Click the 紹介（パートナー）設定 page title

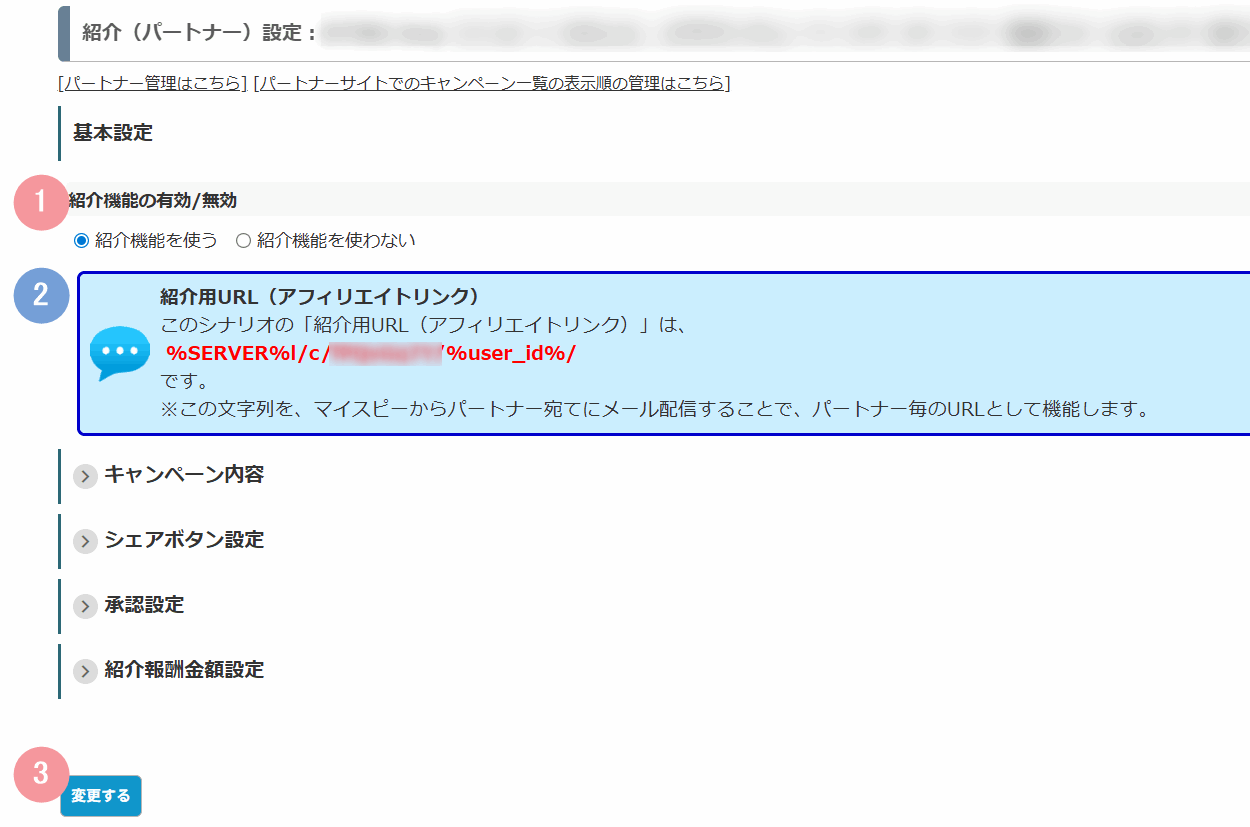(x=198, y=33)
